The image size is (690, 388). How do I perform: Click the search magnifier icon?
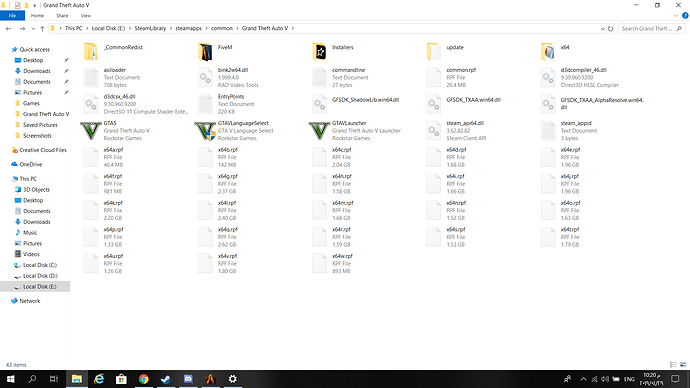679,29
